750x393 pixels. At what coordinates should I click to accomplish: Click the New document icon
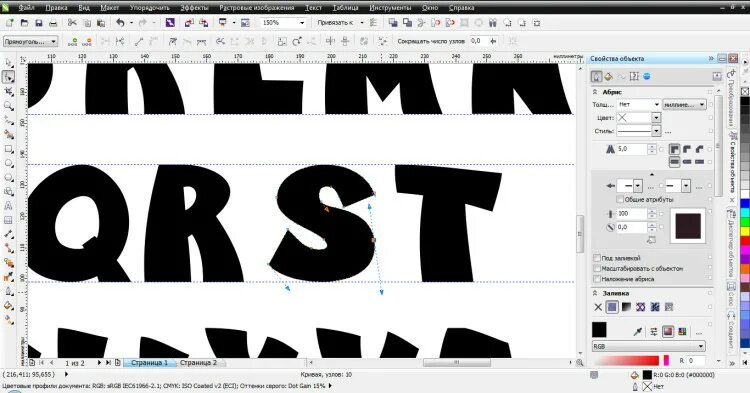coord(9,22)
